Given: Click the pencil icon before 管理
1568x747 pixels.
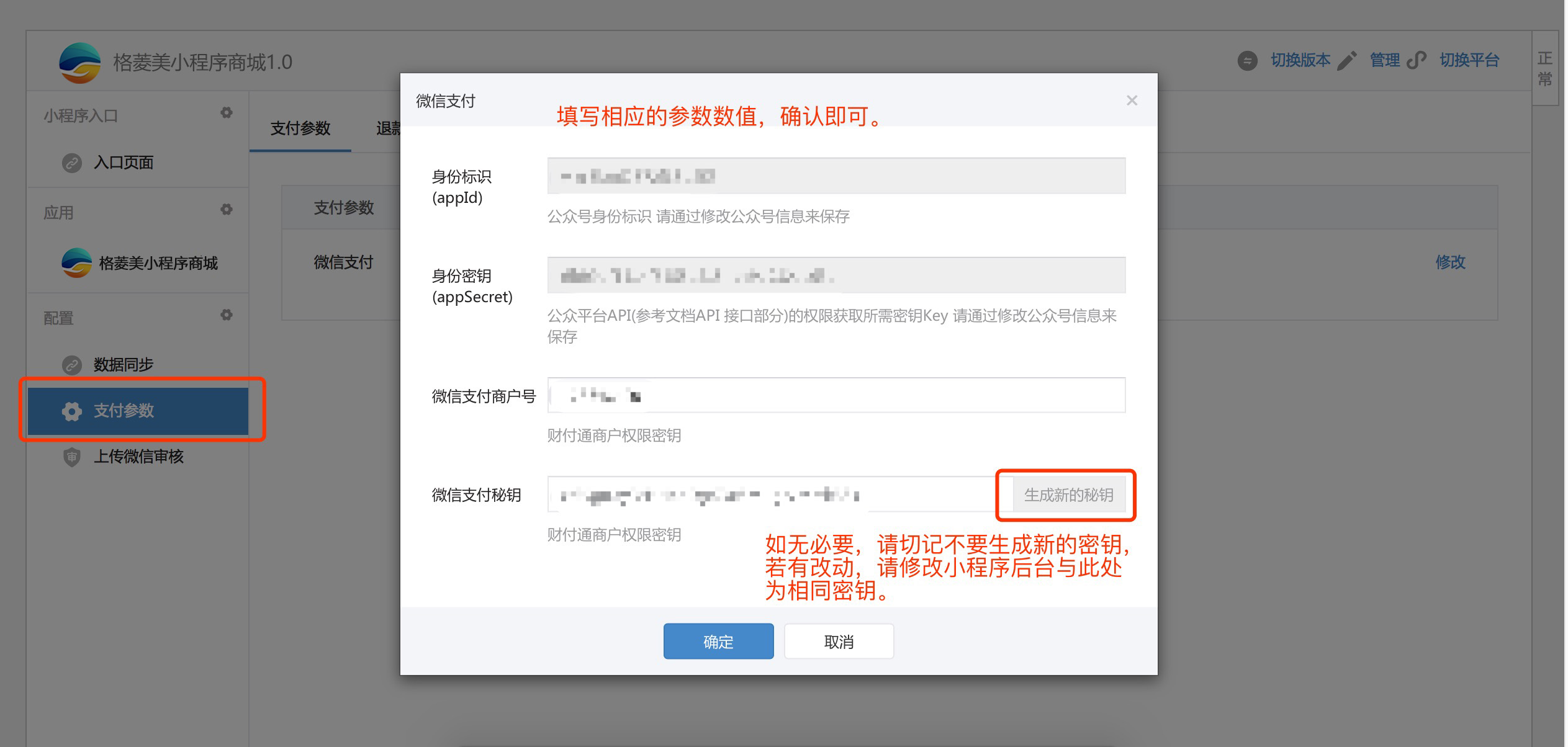Looking at the screenshot, I should pos(1347,60).
